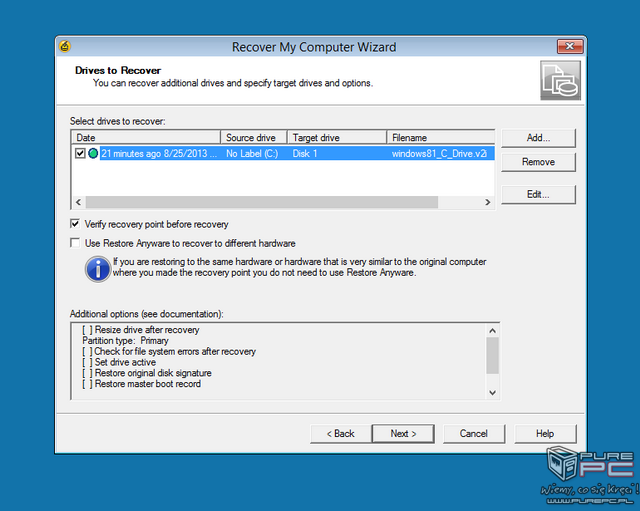Sort by the Date column header
The image size is (640, 511).
click(x=146, y=138)
